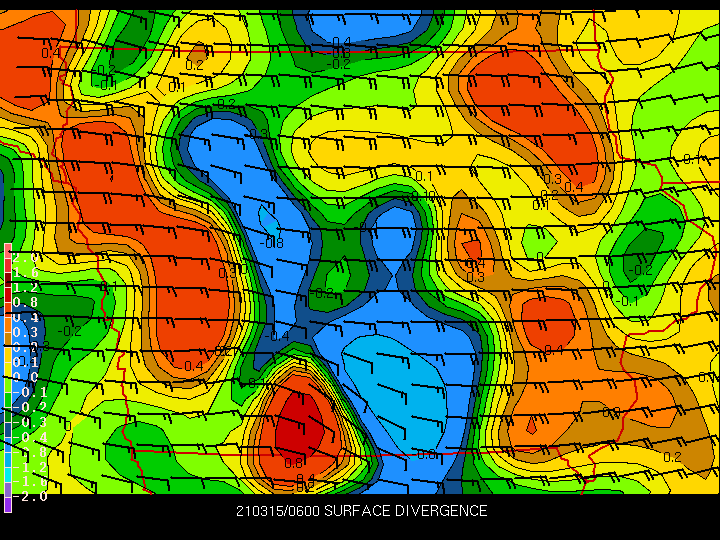The width and height of the screenshot is (720, 540).
Task: Click the -0.4 contour label at the blue junction
Action: pyautogui.click(x=277, y=336)
